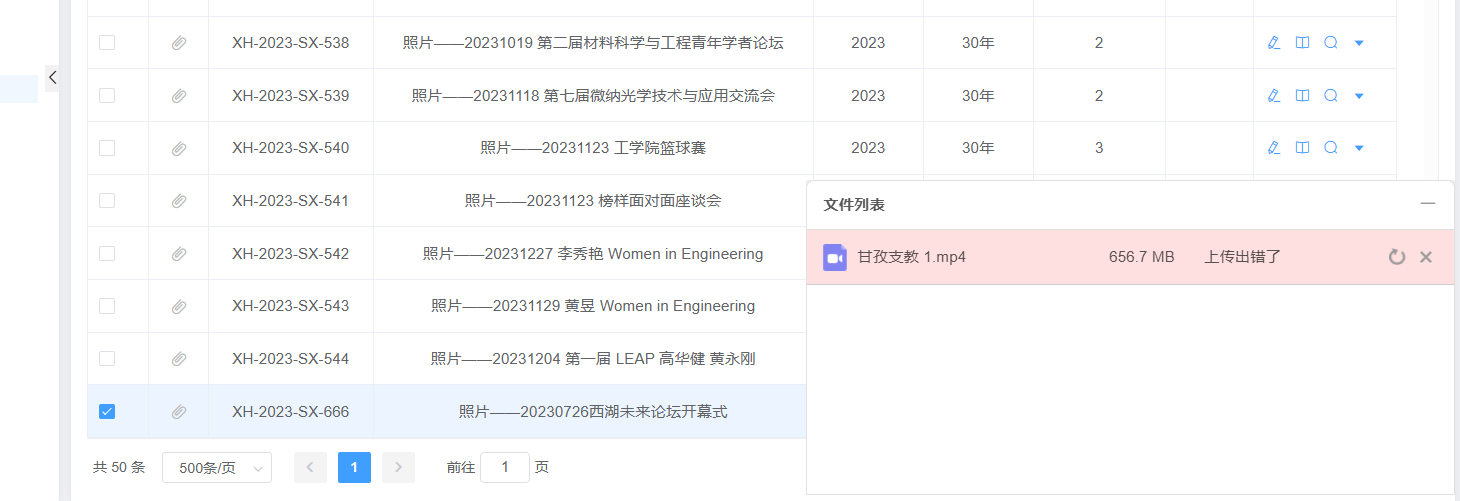Expand dropdown arrow in row XH-2023-SX-540
The image size is (1460, 501).
(1359, 148)
